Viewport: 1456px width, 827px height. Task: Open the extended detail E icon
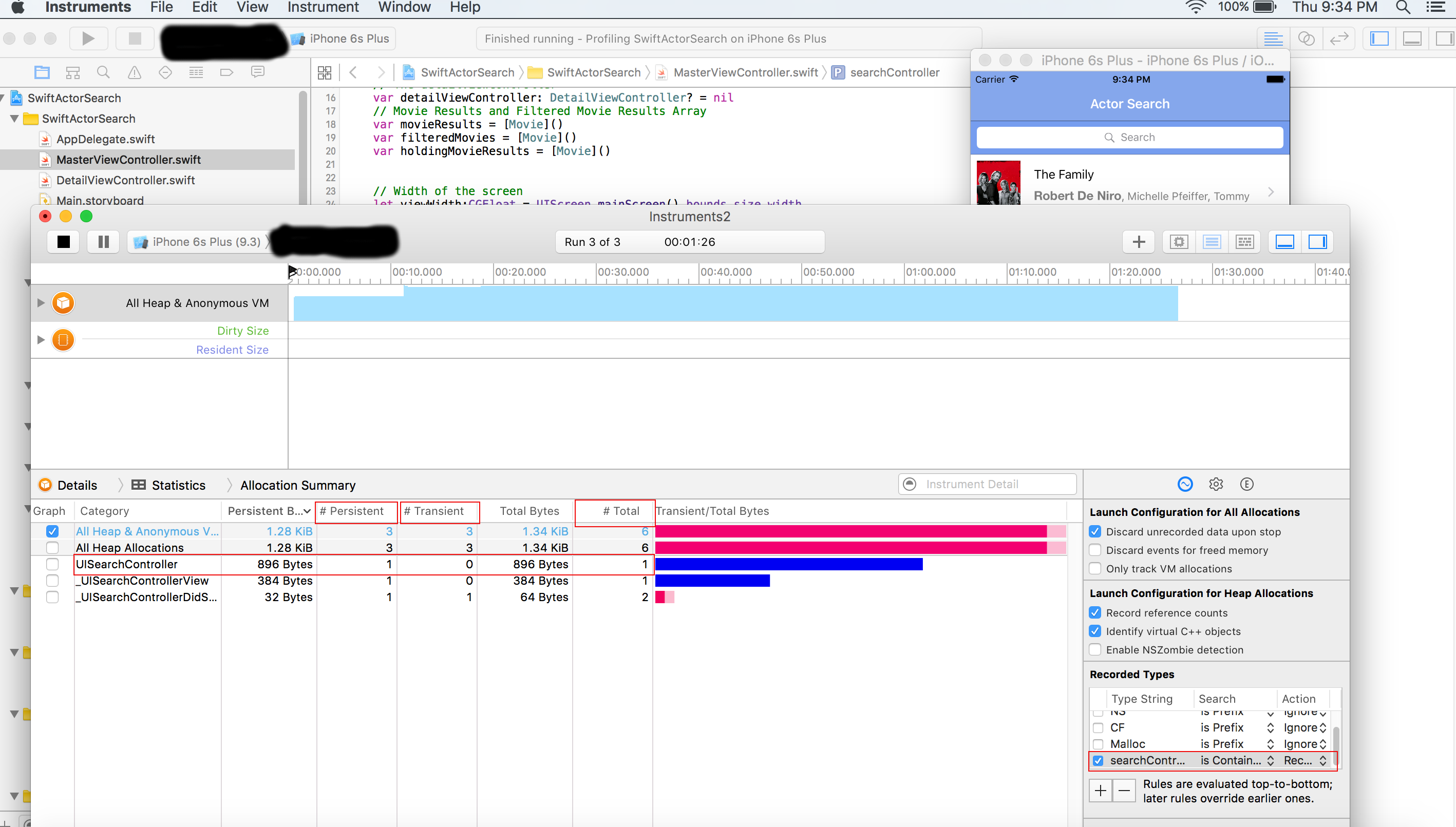pyautogui.click(x=1246, y=484)
